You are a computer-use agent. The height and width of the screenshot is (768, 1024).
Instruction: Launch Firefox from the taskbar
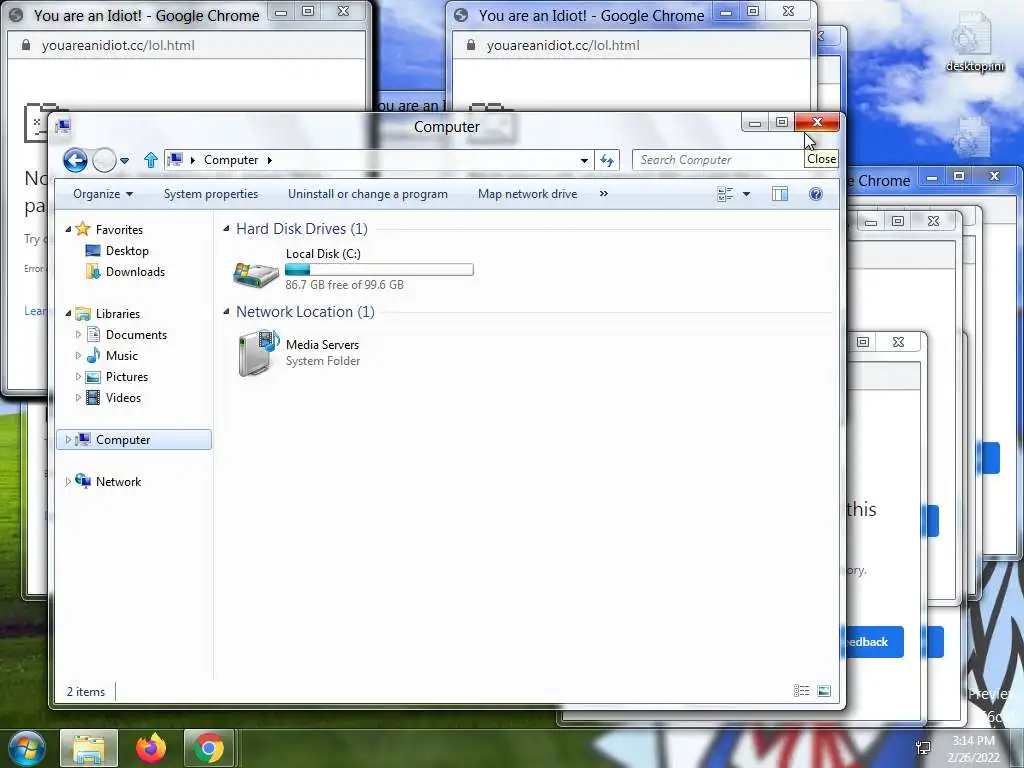tap(151, 748)
